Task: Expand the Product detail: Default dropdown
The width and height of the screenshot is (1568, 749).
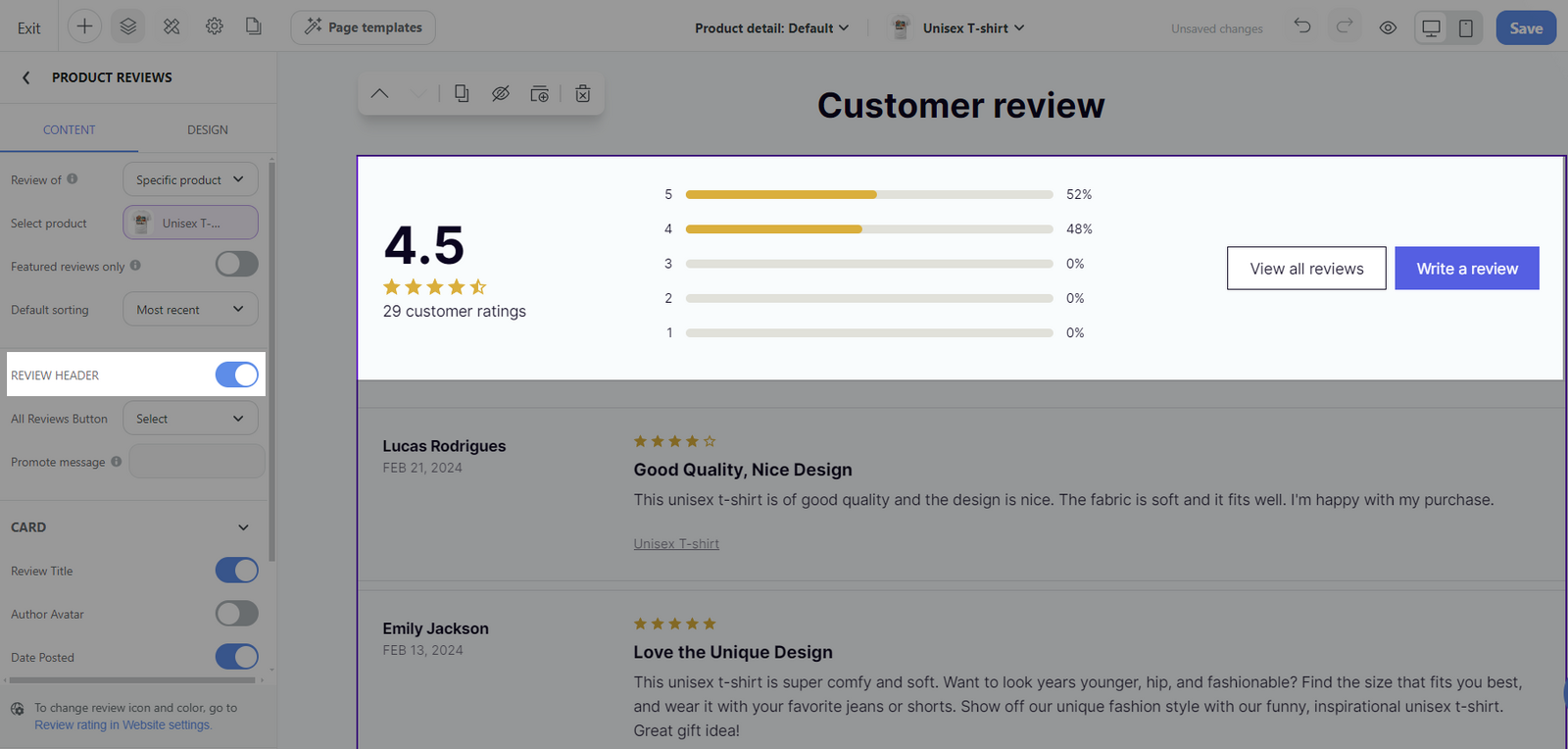Action: click(x=771, y=27)
